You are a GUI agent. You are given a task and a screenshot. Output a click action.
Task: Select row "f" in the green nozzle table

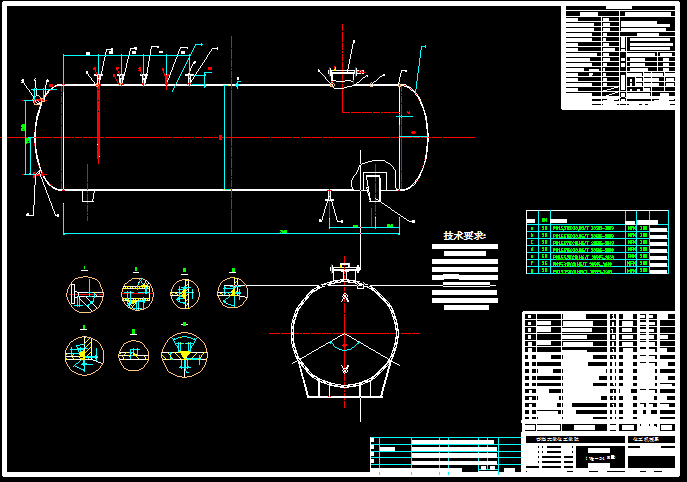click(x=598, y=264)
